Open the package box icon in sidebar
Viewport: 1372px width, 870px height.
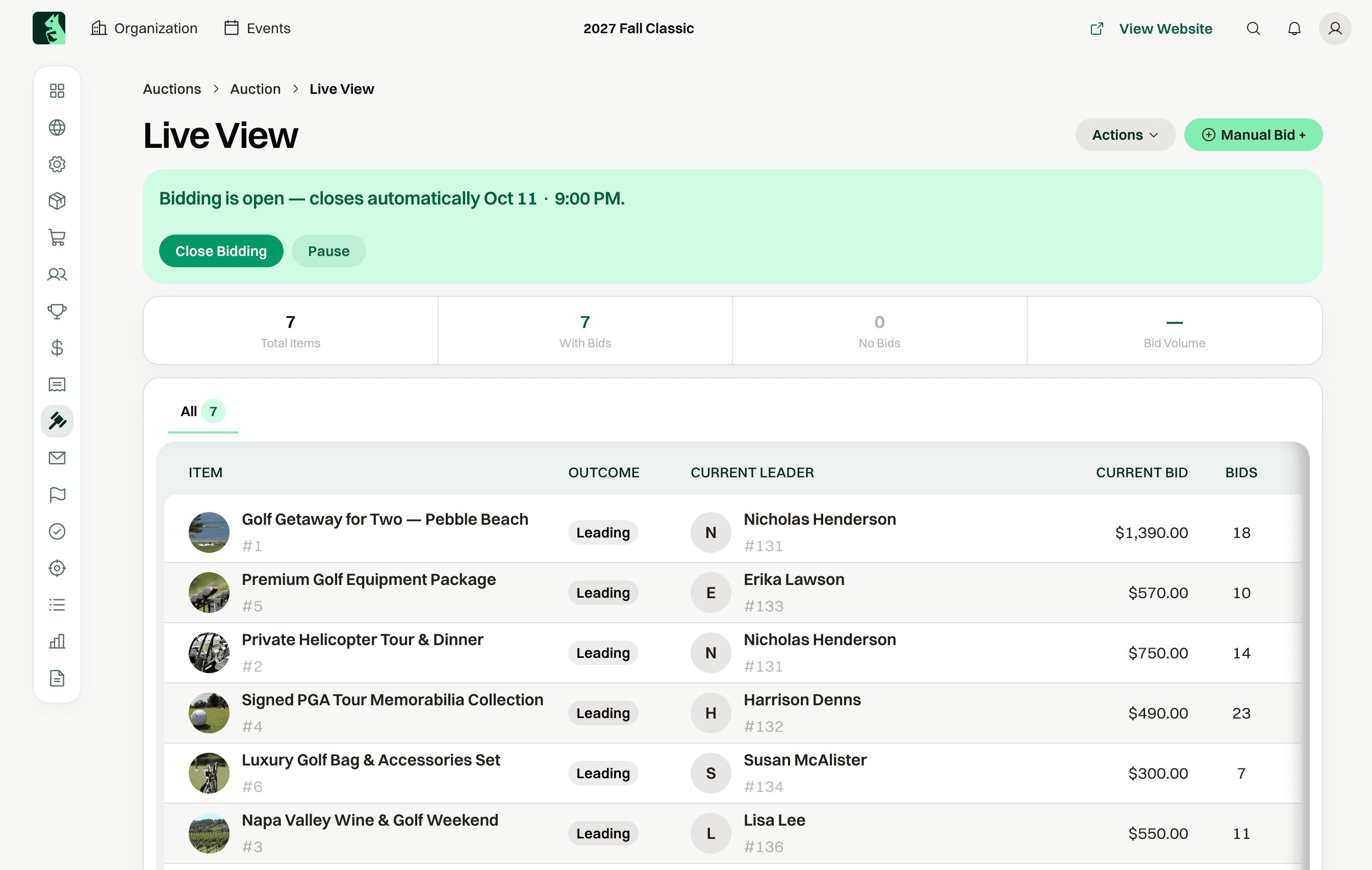click(x=57, y=200)
